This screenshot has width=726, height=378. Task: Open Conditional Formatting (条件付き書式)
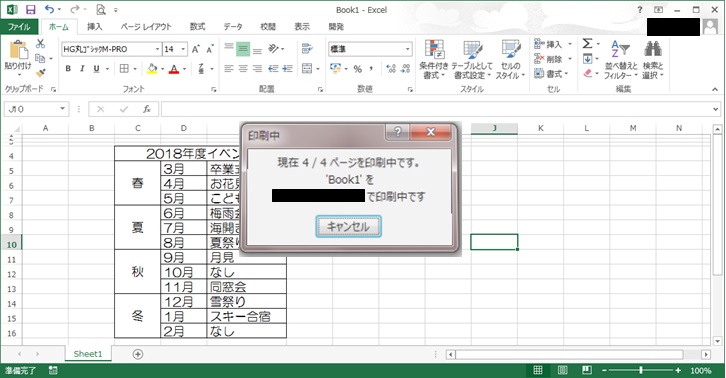[434, 59]
